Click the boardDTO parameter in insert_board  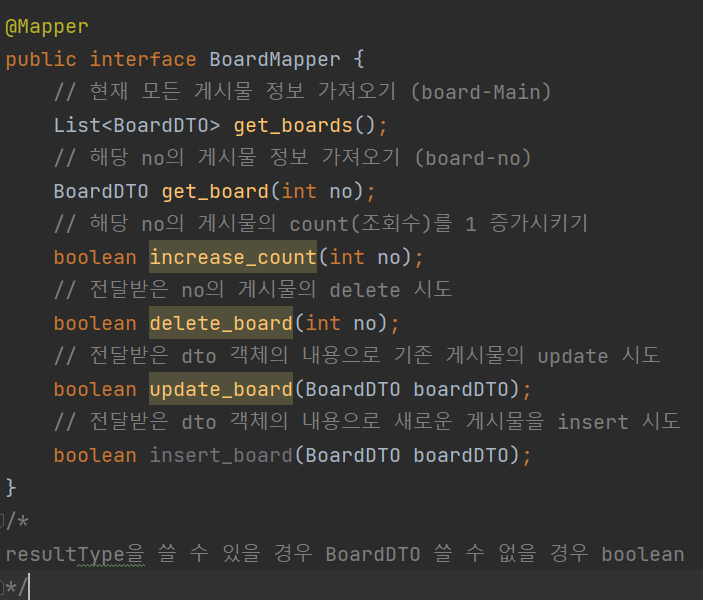click(x=460, y=455)
